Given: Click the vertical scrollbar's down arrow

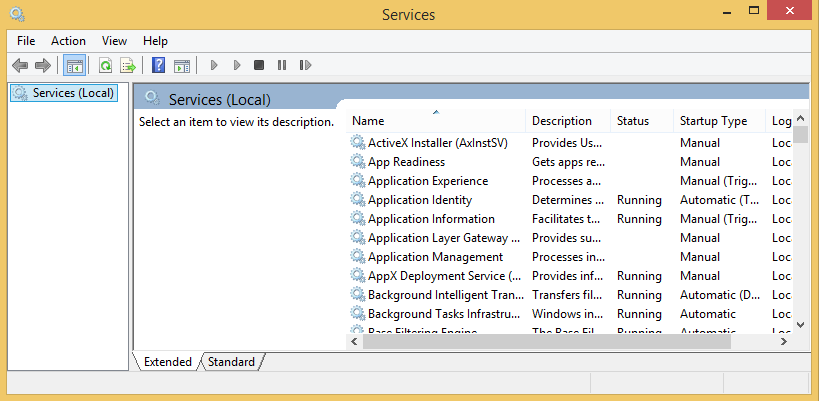Looking at the screenshot, I should (x=800, y=325).
